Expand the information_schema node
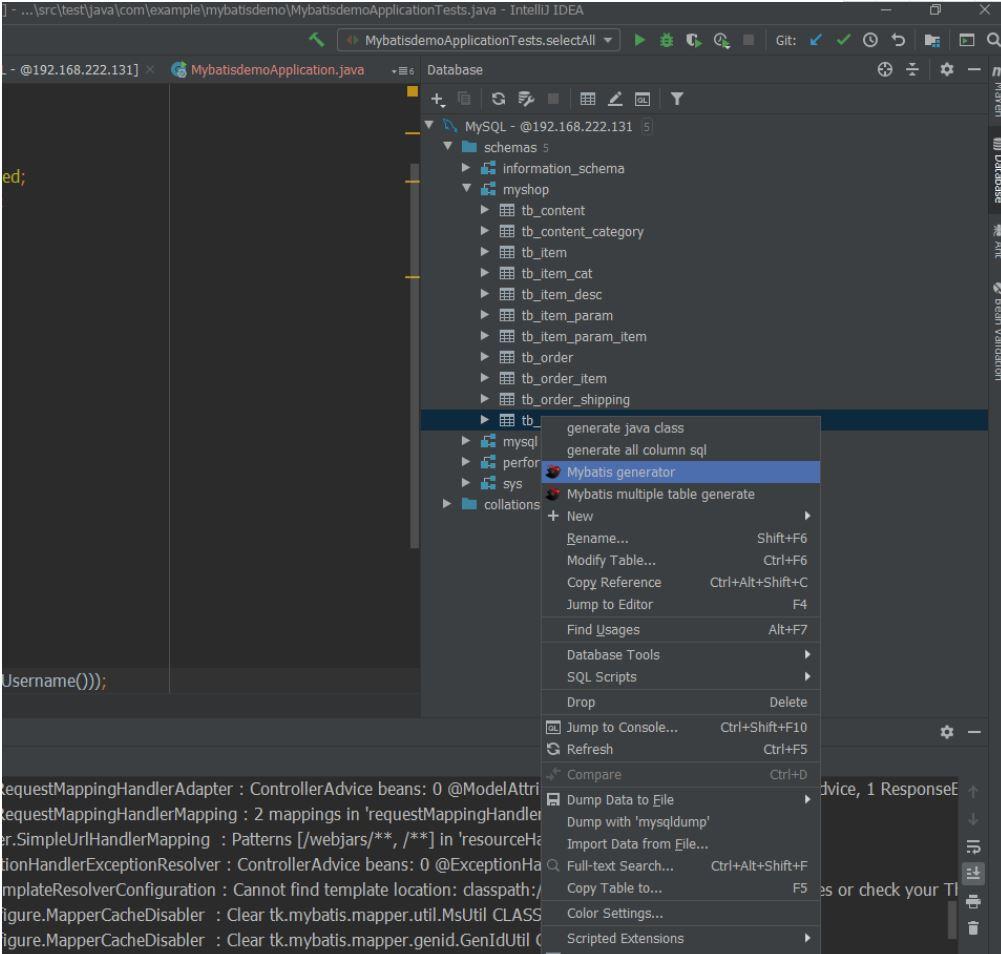 [x=465, y=169]
